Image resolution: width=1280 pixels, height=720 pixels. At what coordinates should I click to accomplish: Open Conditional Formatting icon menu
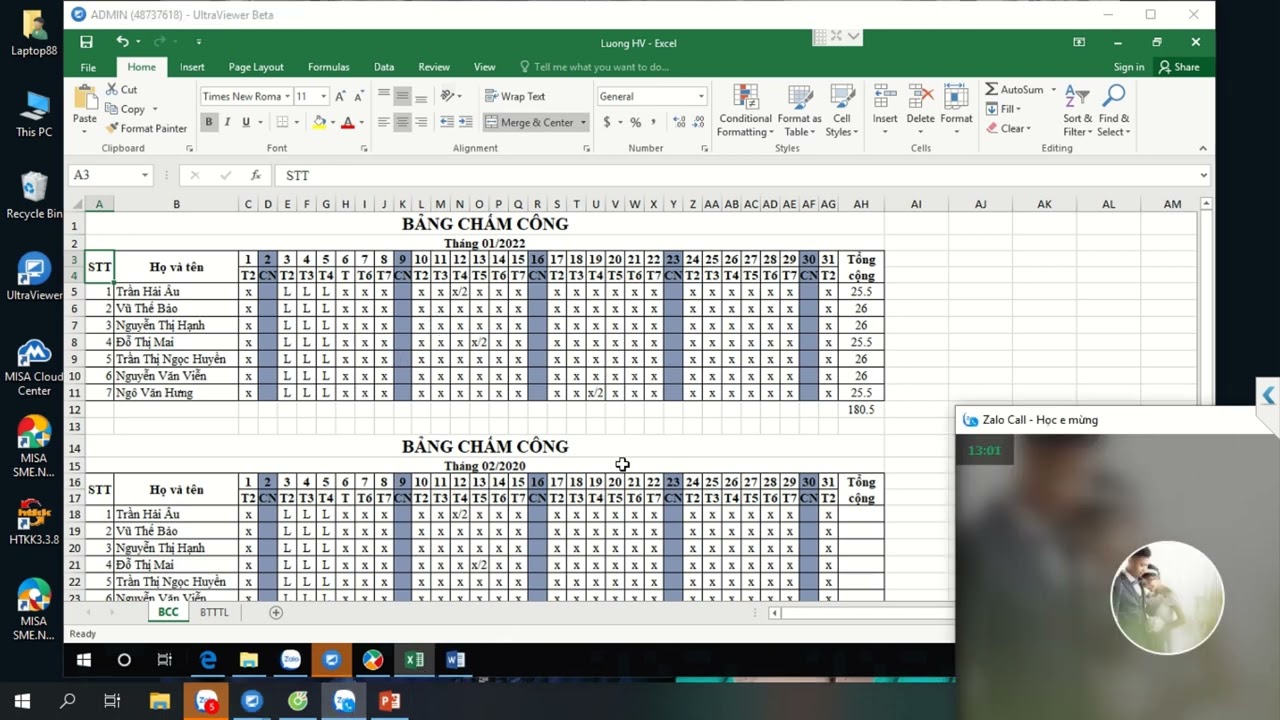point(745,110)
